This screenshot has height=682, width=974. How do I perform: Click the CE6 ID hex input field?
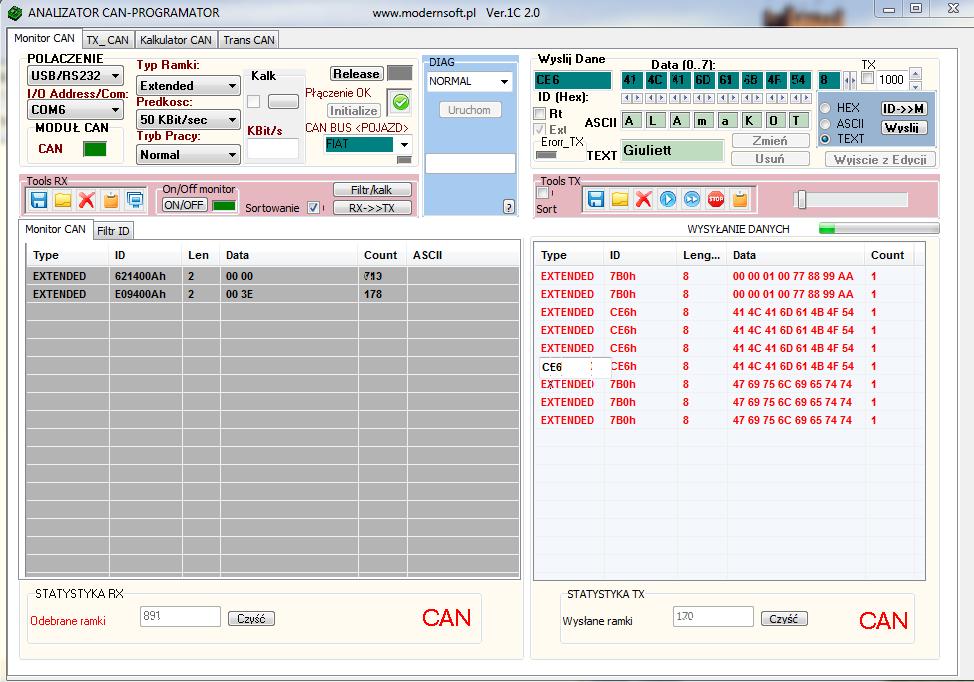[573, 80]
